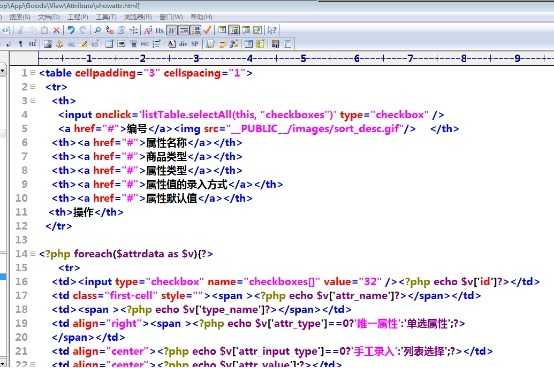Open Find with the magnifier icon
The image size is (554, 368).
coord(98,30)
